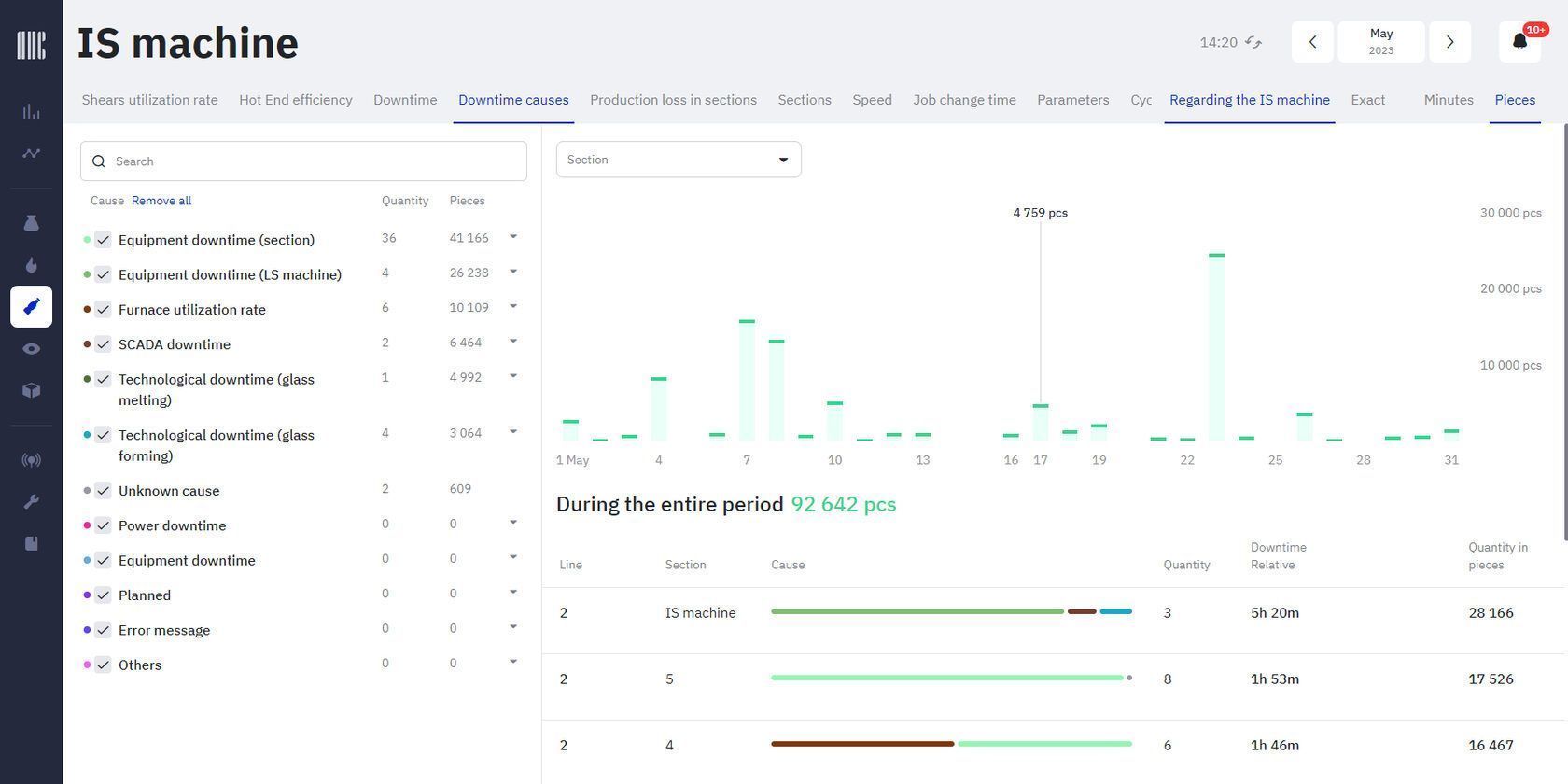
Task: Open the bar chart statistics sidebar icon
Action: tap(31, 112)
